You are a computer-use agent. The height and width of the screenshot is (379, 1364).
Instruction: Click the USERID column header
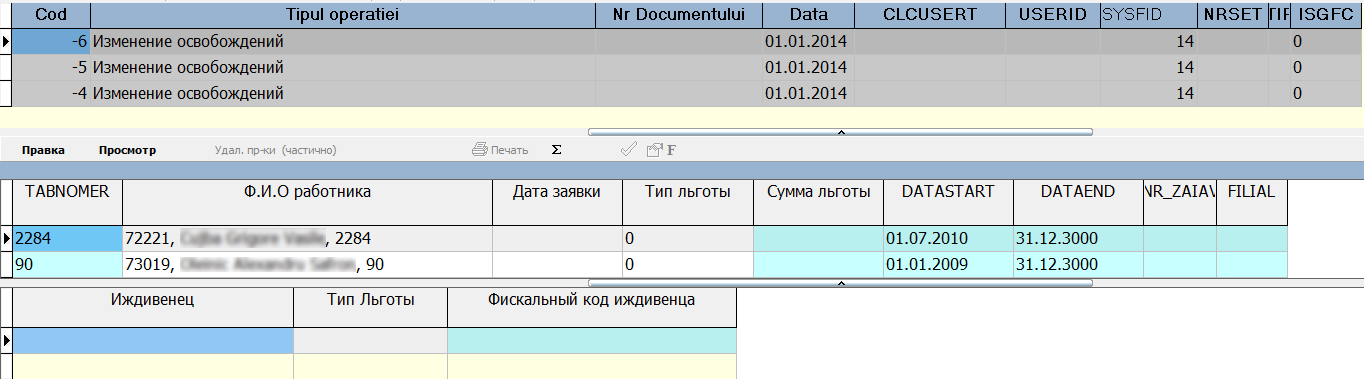(1052, 15)
